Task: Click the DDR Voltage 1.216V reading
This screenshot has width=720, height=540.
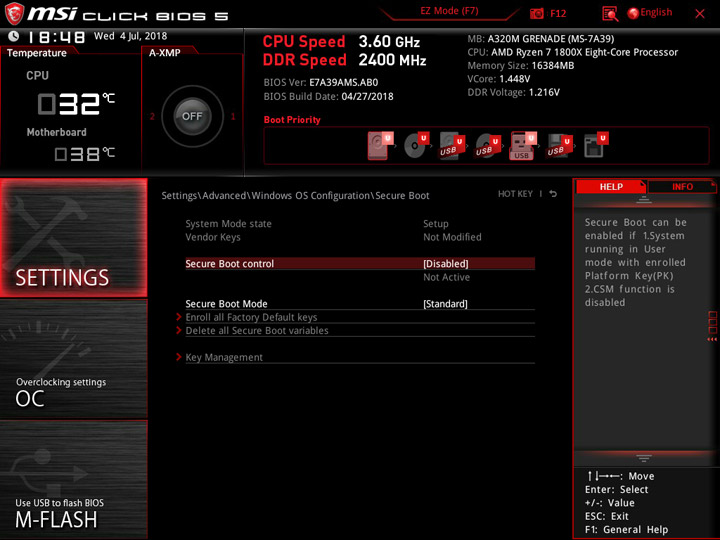Action: point(513,92)
